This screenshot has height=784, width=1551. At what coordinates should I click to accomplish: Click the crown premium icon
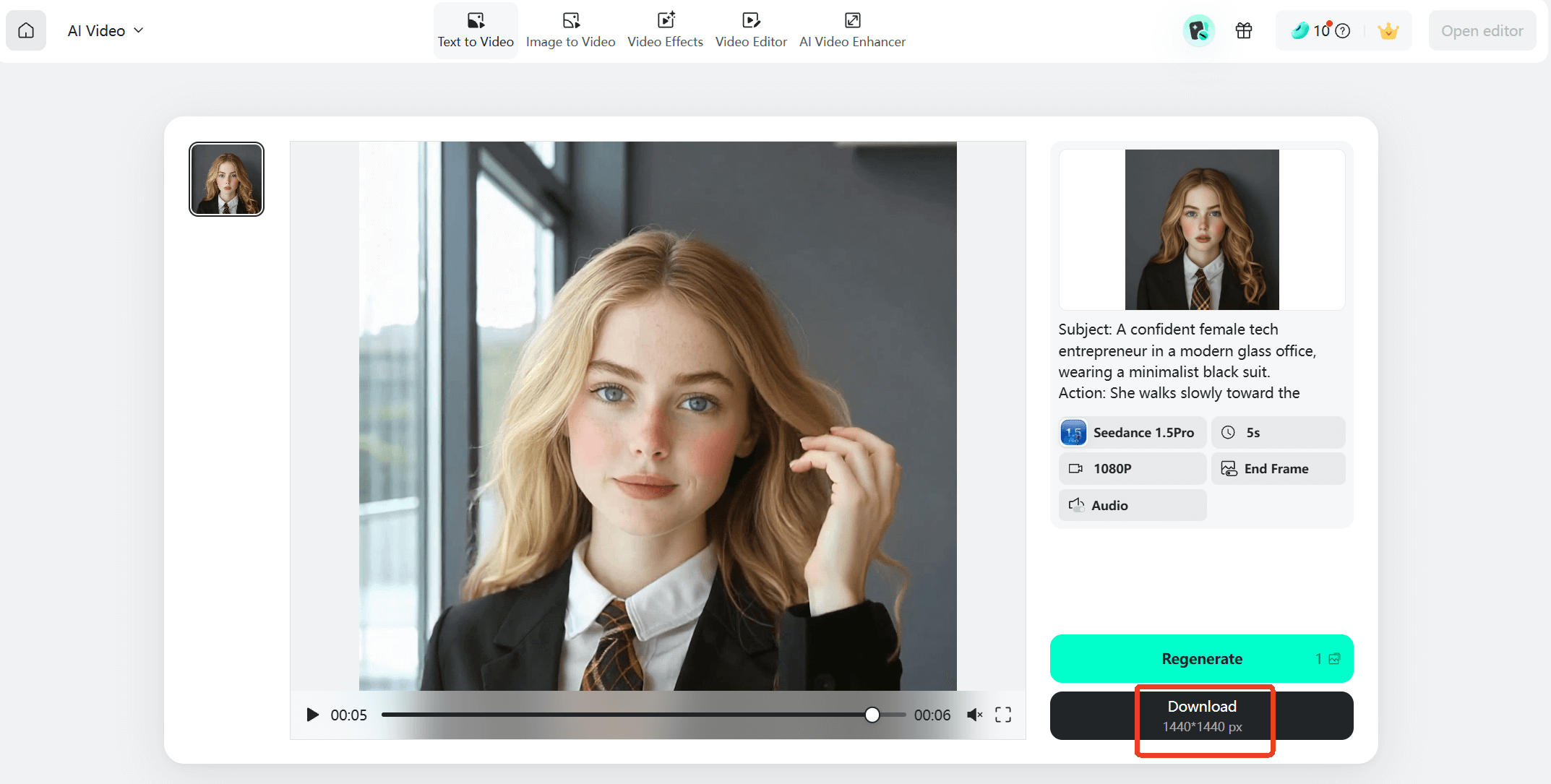pyautogui.click(x=1388, y=30)
